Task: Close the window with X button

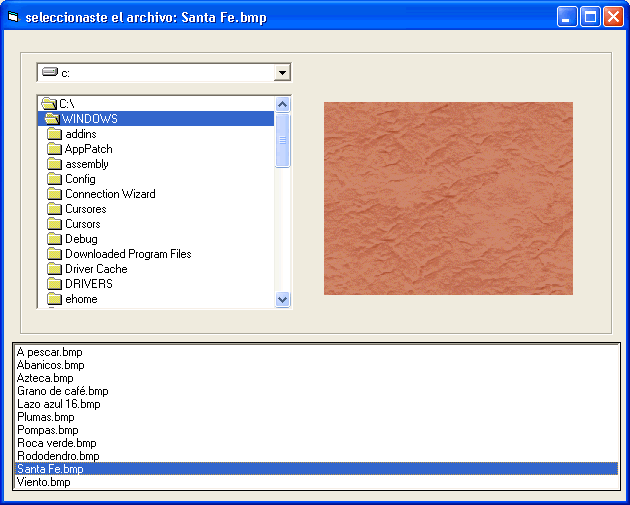Action: tap(614, 17)
